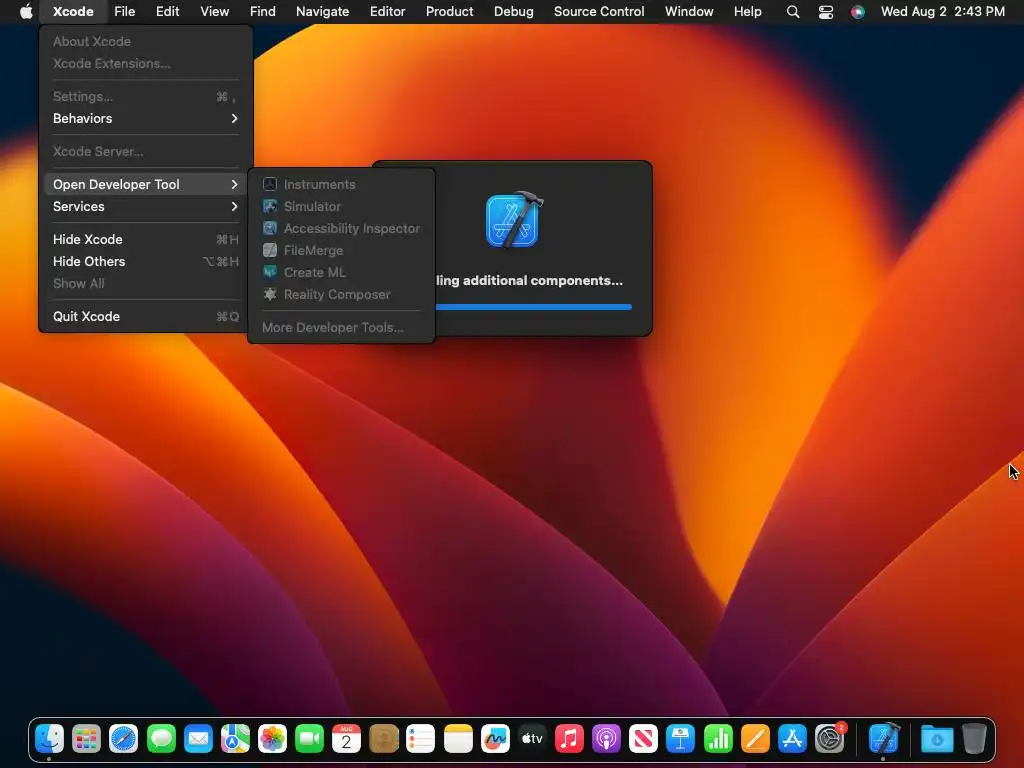Image resolution: width=1024 pixels, height=768 pixels.
Task: Activate Siri from the menu bar
Action: coord(857,12)
